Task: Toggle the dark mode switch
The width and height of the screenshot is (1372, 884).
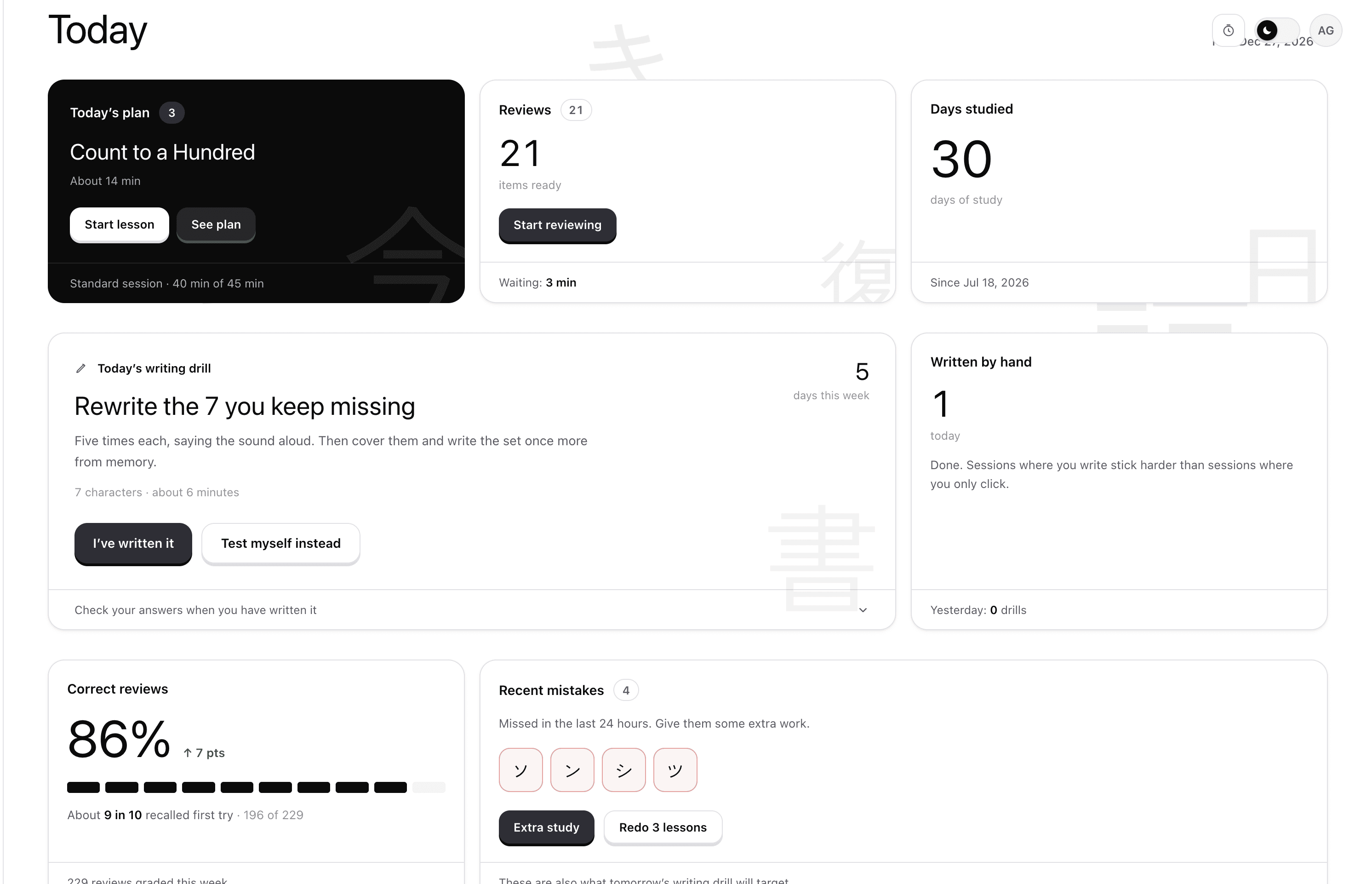Action: click(1277, 30)
